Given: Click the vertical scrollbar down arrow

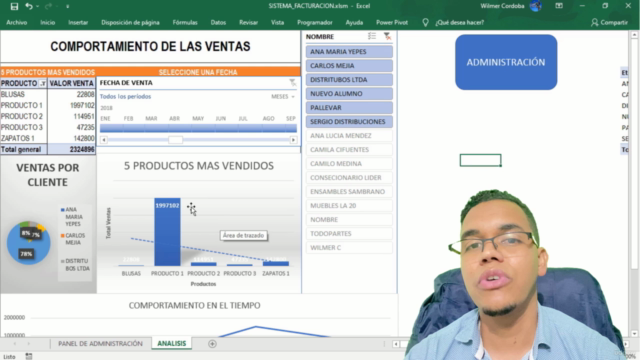Looking at the screenshot, I should tap(634, 333).
